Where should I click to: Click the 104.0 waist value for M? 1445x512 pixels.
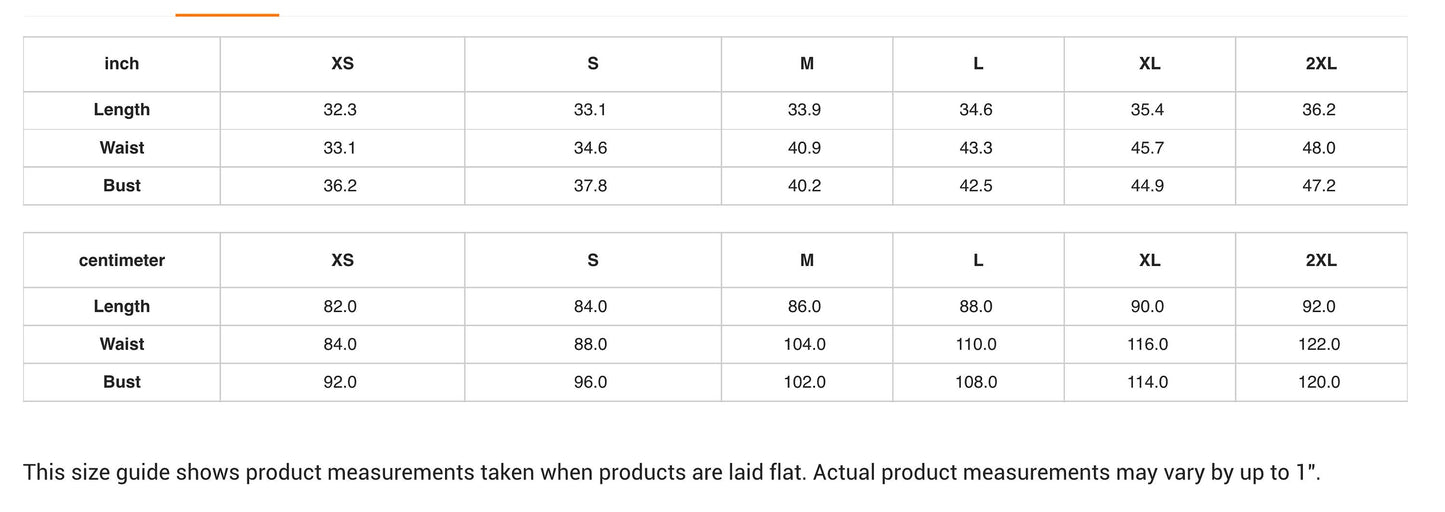tap(805, 344)
